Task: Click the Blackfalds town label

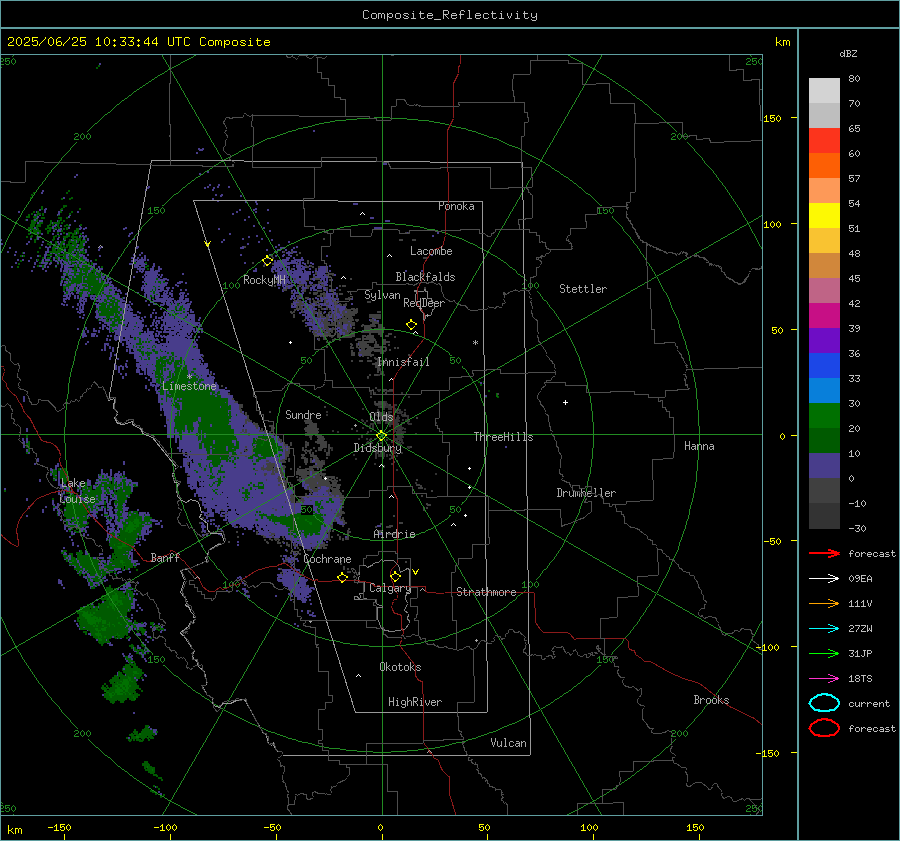Action: [x=425, y=277]
